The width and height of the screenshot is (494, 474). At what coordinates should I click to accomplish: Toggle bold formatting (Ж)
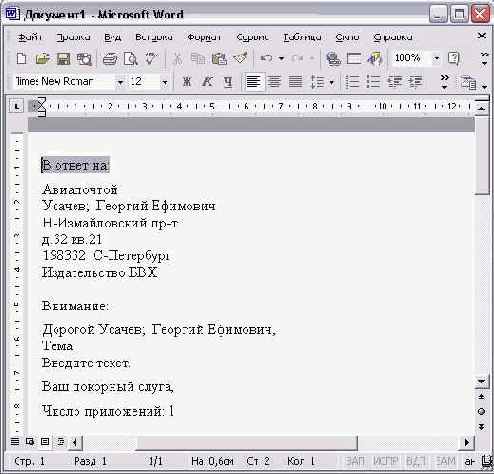tap(187, 82)
